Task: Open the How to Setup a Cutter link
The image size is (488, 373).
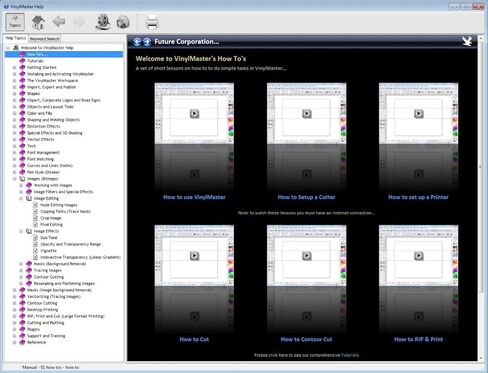Action: coord(307,197)
